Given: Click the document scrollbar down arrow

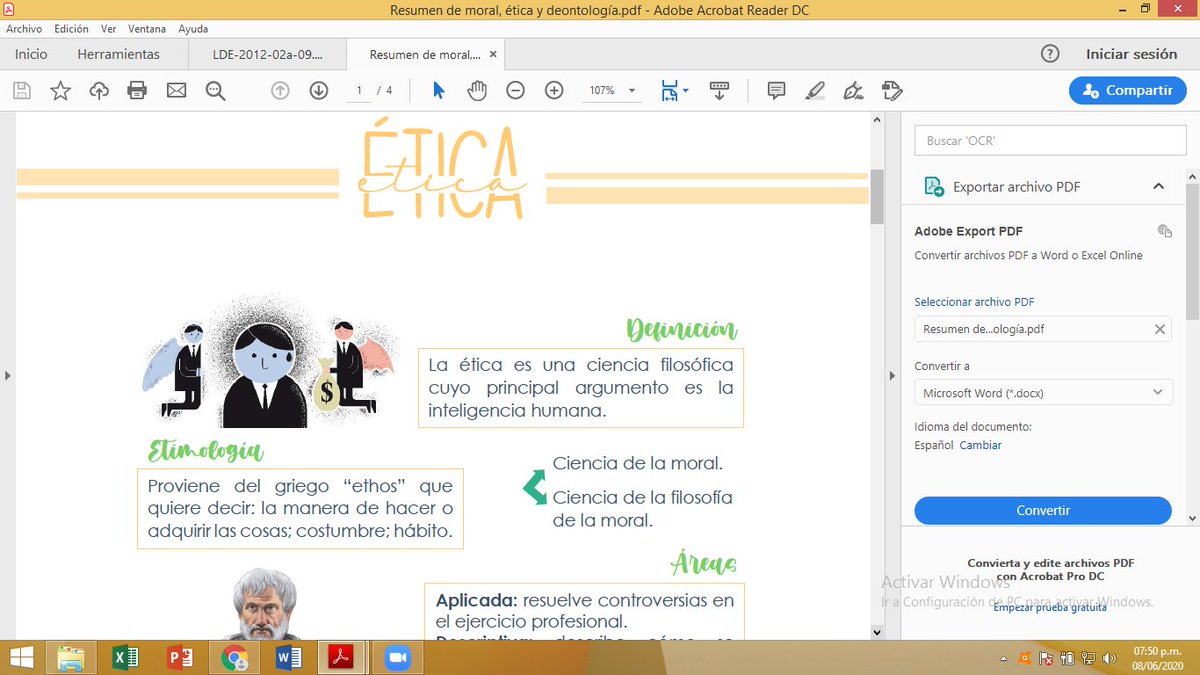Looking at the screenshot, I should [x=877, y=632].
